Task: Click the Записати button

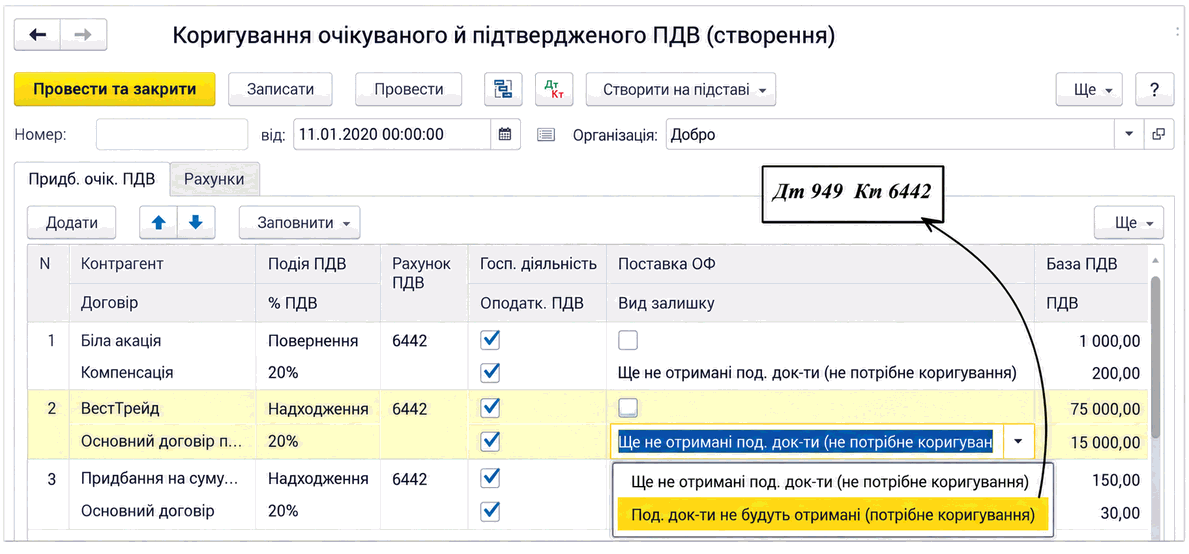Action: pos(281,89)
